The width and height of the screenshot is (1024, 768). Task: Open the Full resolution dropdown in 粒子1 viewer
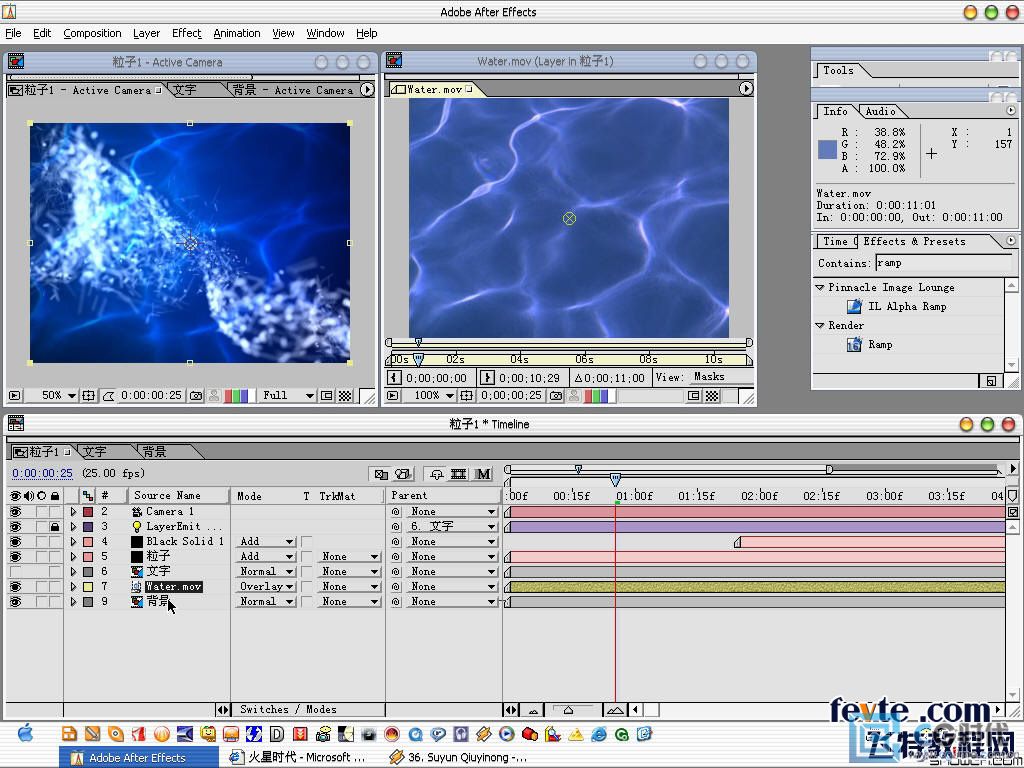coord(287,396)
